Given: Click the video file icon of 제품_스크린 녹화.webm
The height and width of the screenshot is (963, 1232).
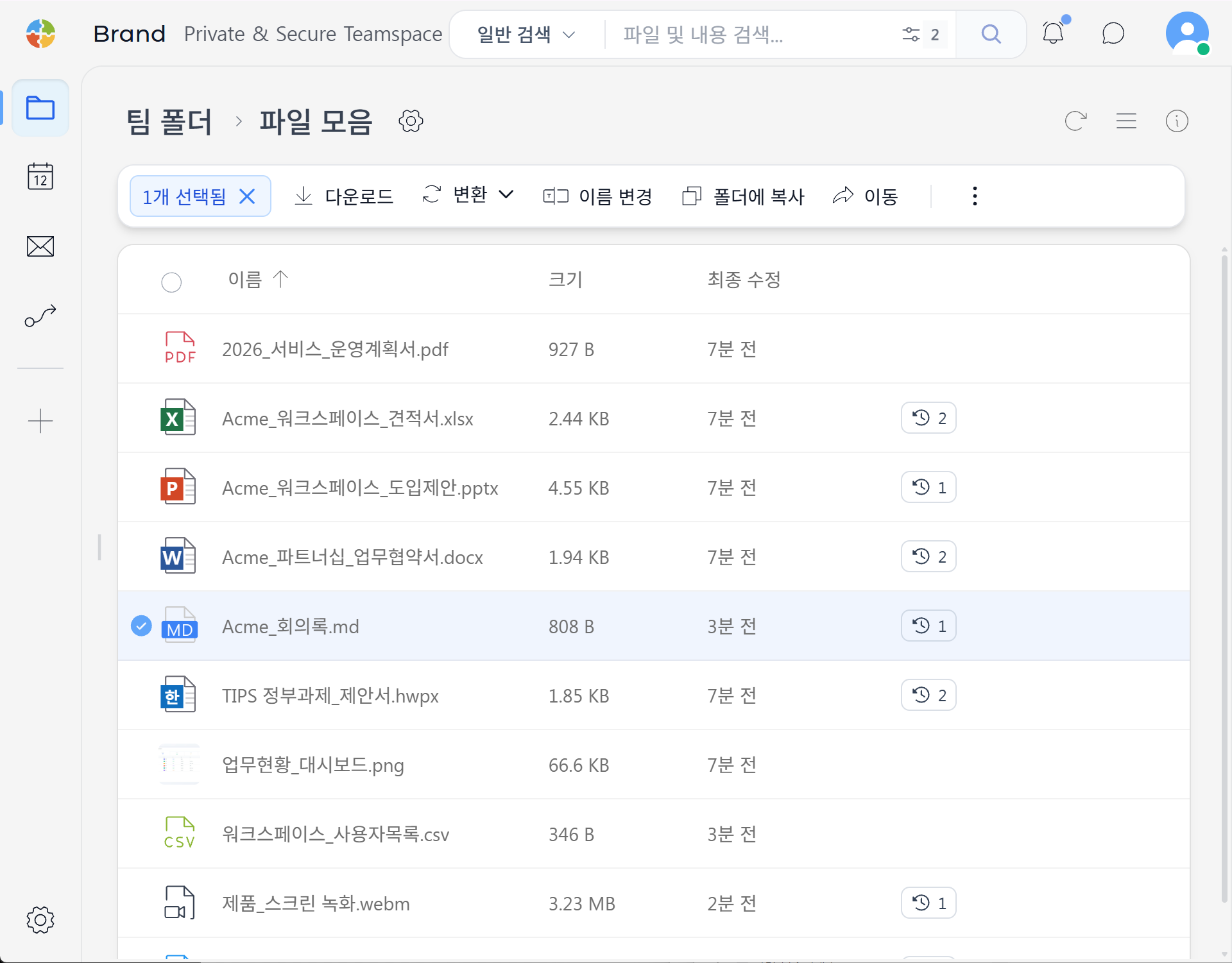Looking at the screenshot, I should tap(180, 903).
